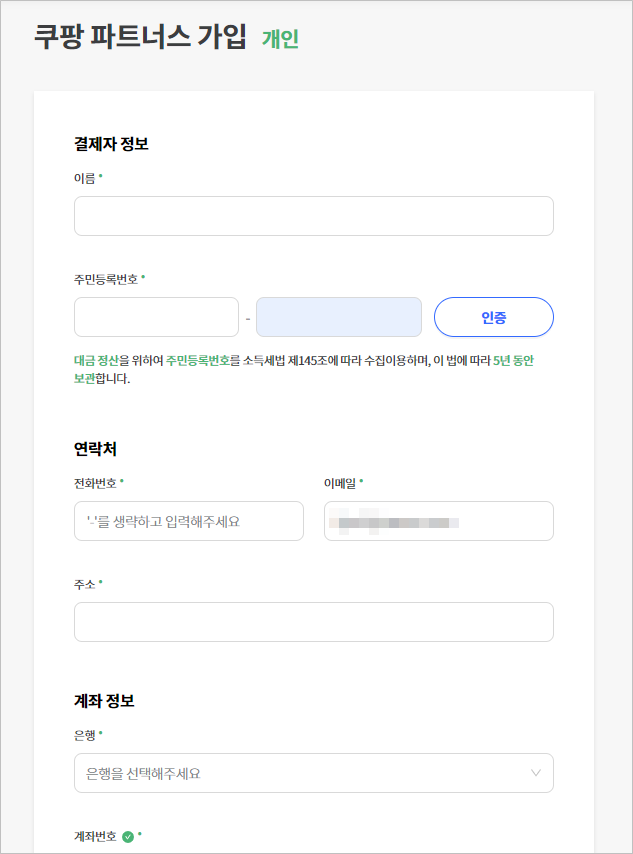633x854 pixels.
Task: Click the 이메일 email input field
Action: [x=439, y=521]
